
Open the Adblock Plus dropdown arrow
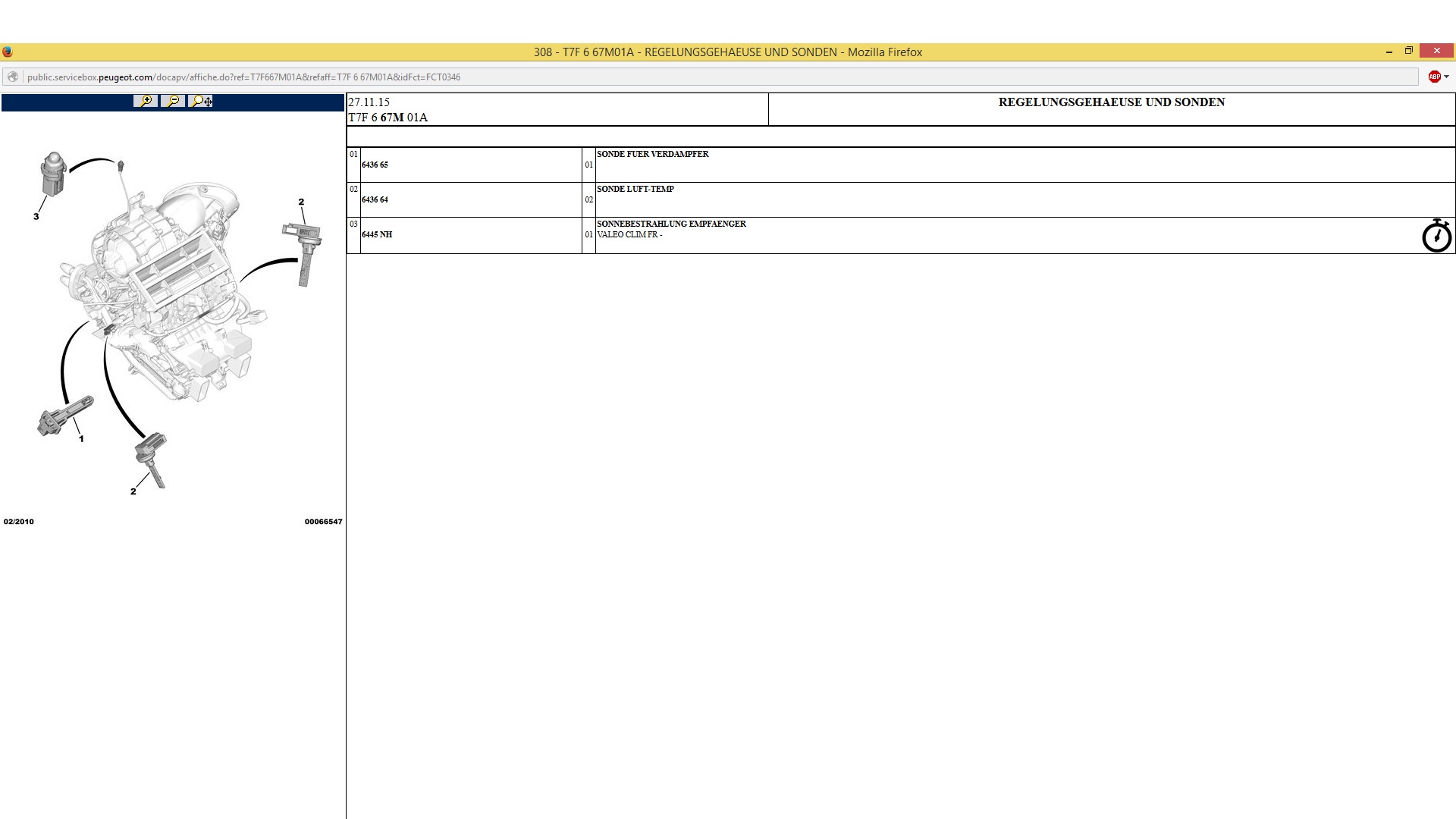pos(1447,77)
